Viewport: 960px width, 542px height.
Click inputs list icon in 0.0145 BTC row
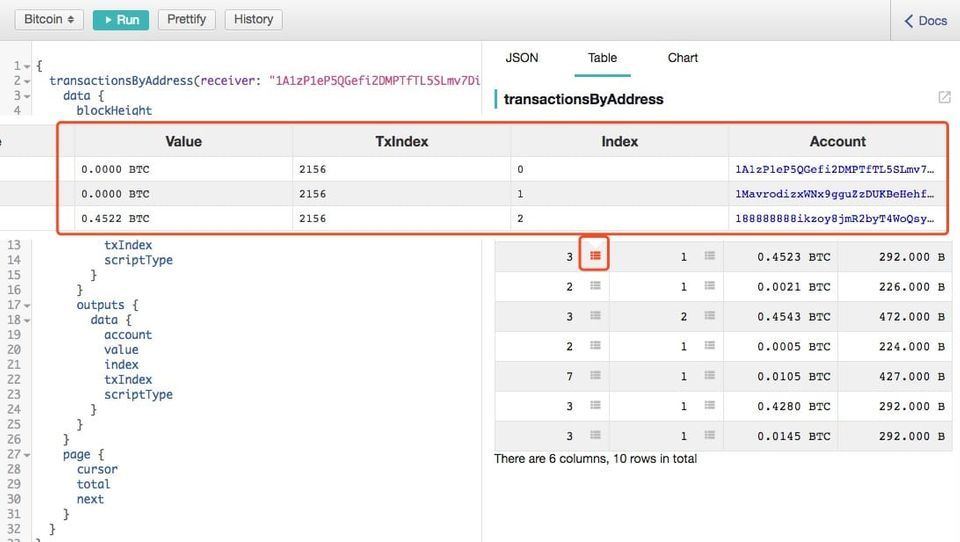coord(595,436)
